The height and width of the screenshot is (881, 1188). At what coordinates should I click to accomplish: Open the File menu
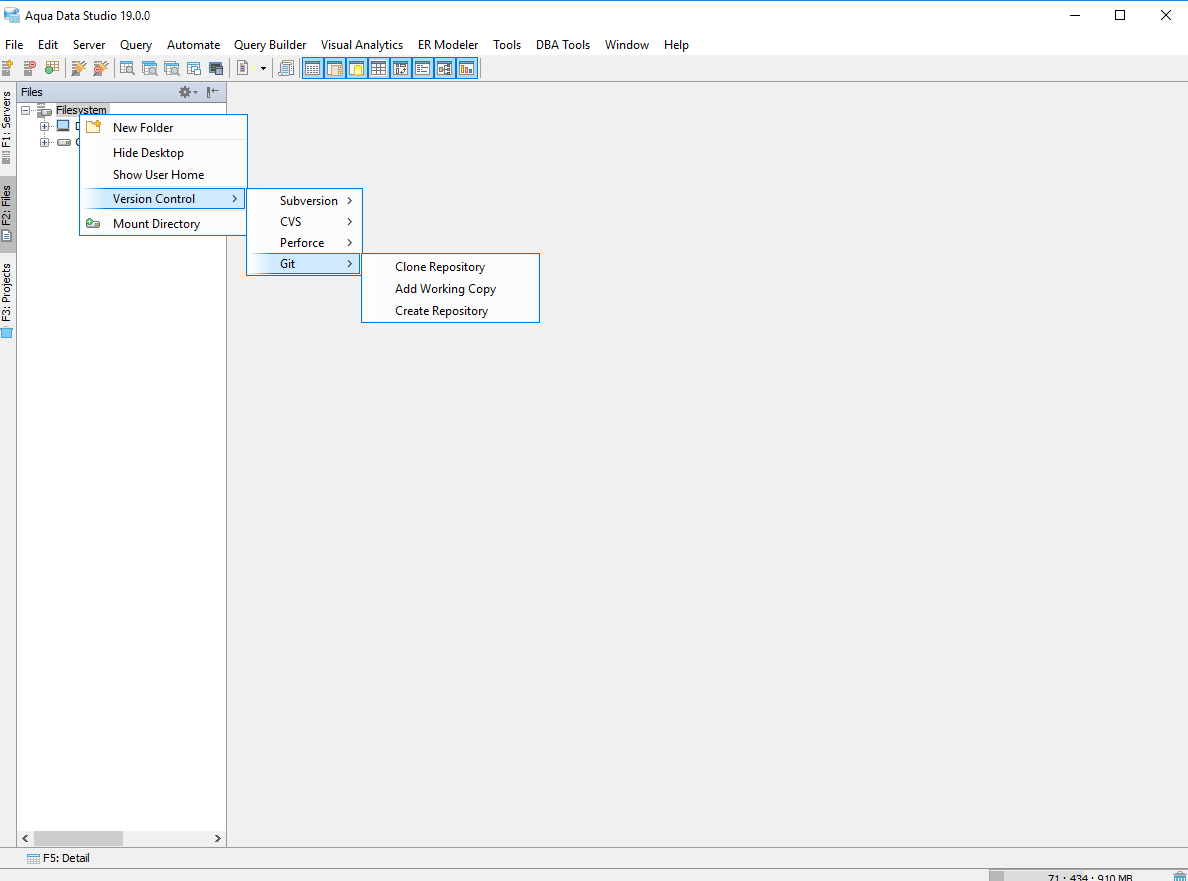[x=14, y=45]
